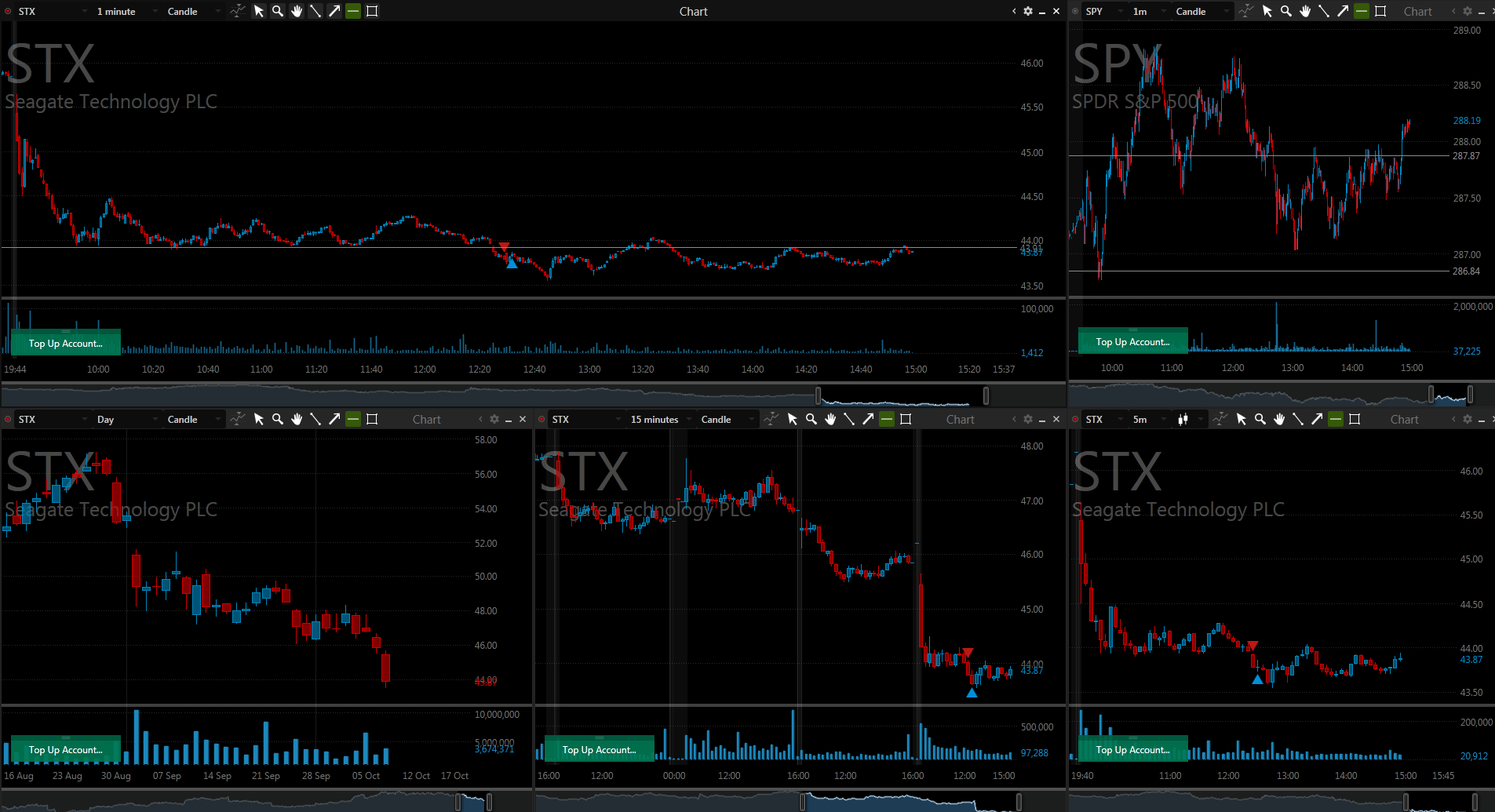Viewport: 1495px width, 812px height.
Task: Select pointer tool in SPY chart toolbar
Action: (x=1267, y=11)
